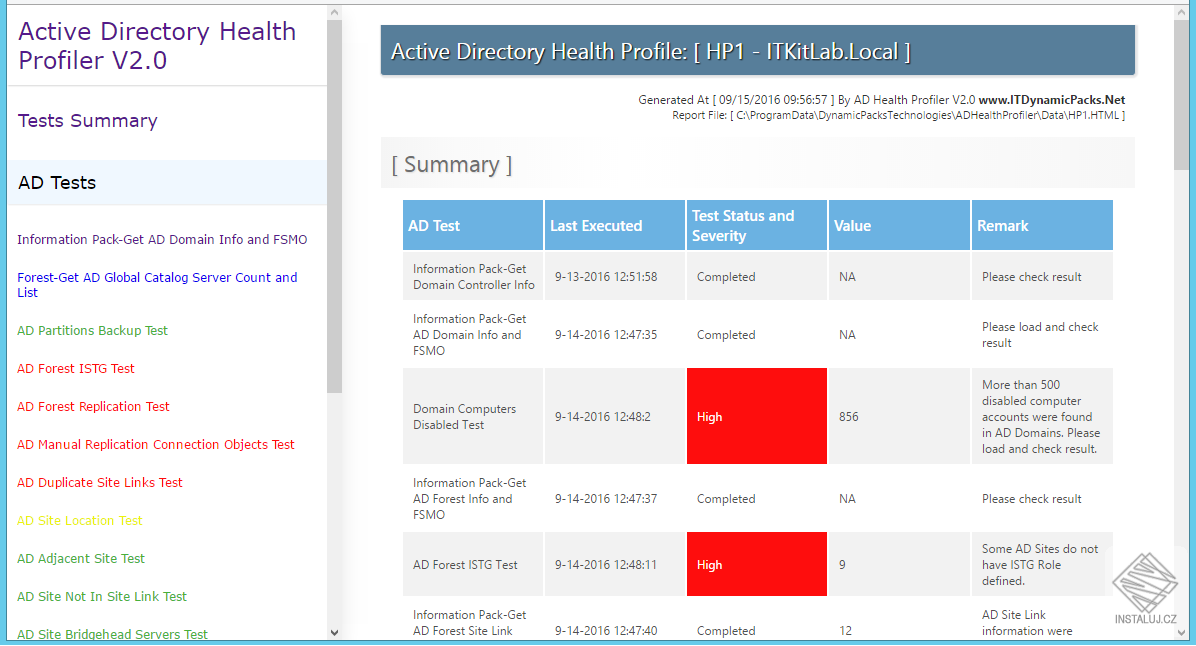The width and height of the screenshot is (1196, 646).
Task: Click www.ITDynamicPacks.Net website text
Action: [x=1052, y=100]
